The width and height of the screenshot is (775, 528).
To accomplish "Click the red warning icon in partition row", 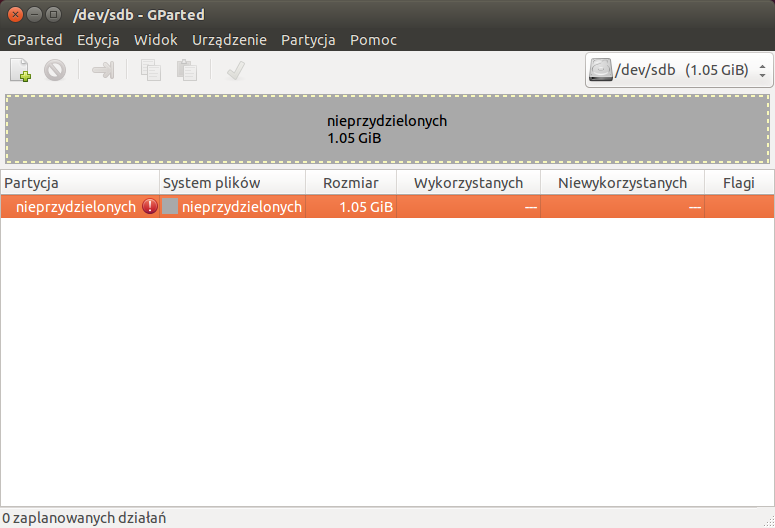I will point(150,206).
